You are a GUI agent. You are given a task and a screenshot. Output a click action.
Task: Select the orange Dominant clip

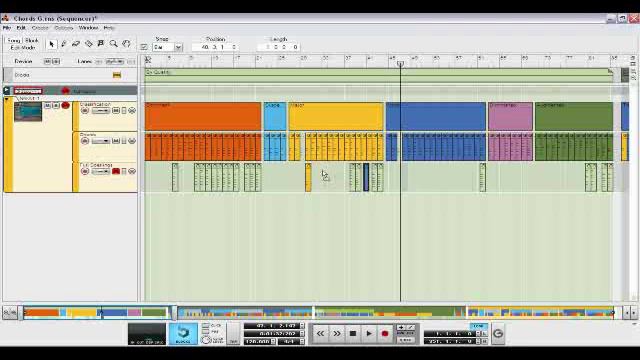[x=203, y=117]
